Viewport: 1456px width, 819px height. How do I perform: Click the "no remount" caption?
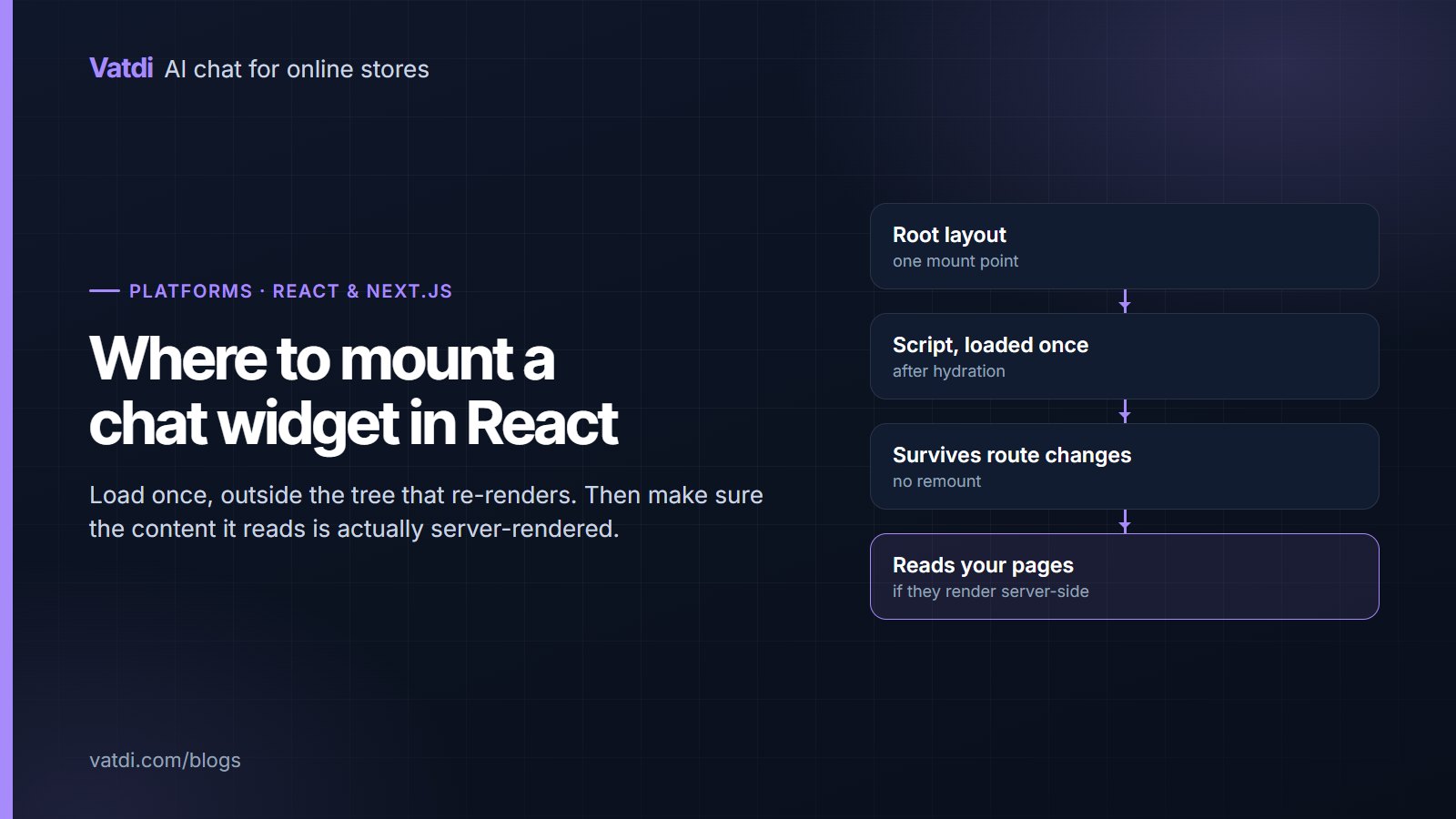pos(937,481)
